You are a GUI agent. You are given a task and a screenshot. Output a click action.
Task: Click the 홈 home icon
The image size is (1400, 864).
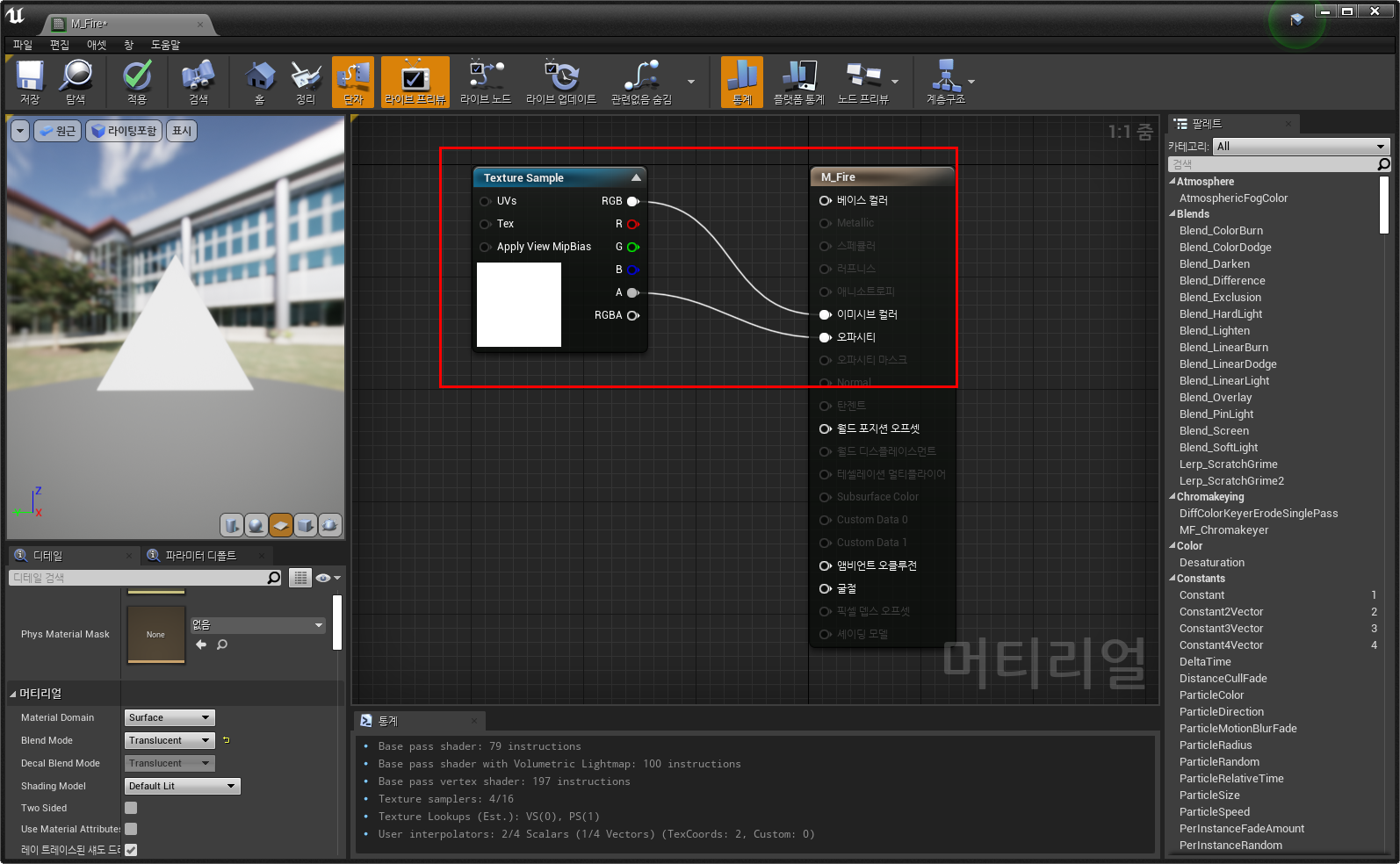[260, 76]
